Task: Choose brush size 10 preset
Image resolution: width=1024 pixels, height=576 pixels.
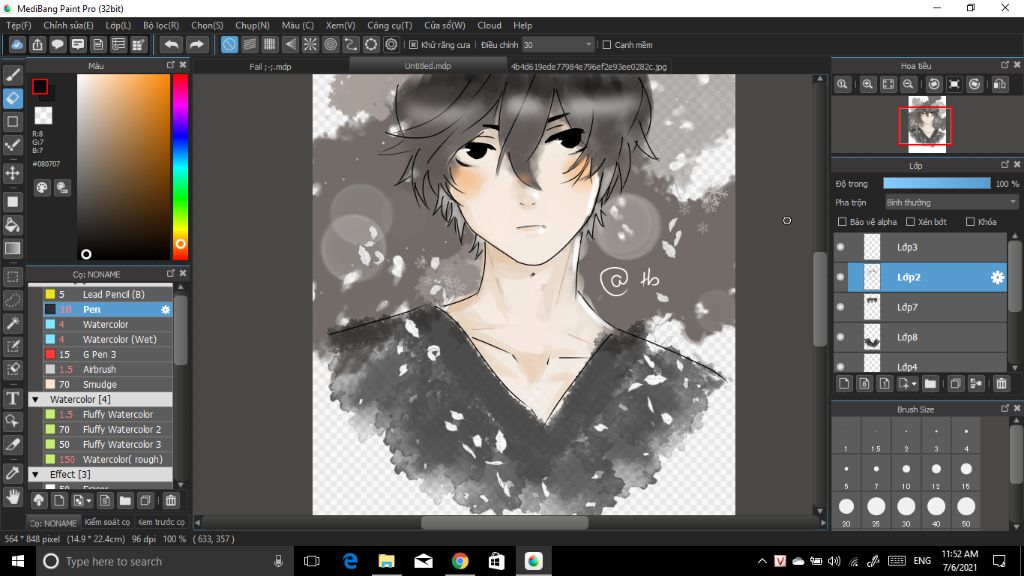Action: tap(906, 473)
